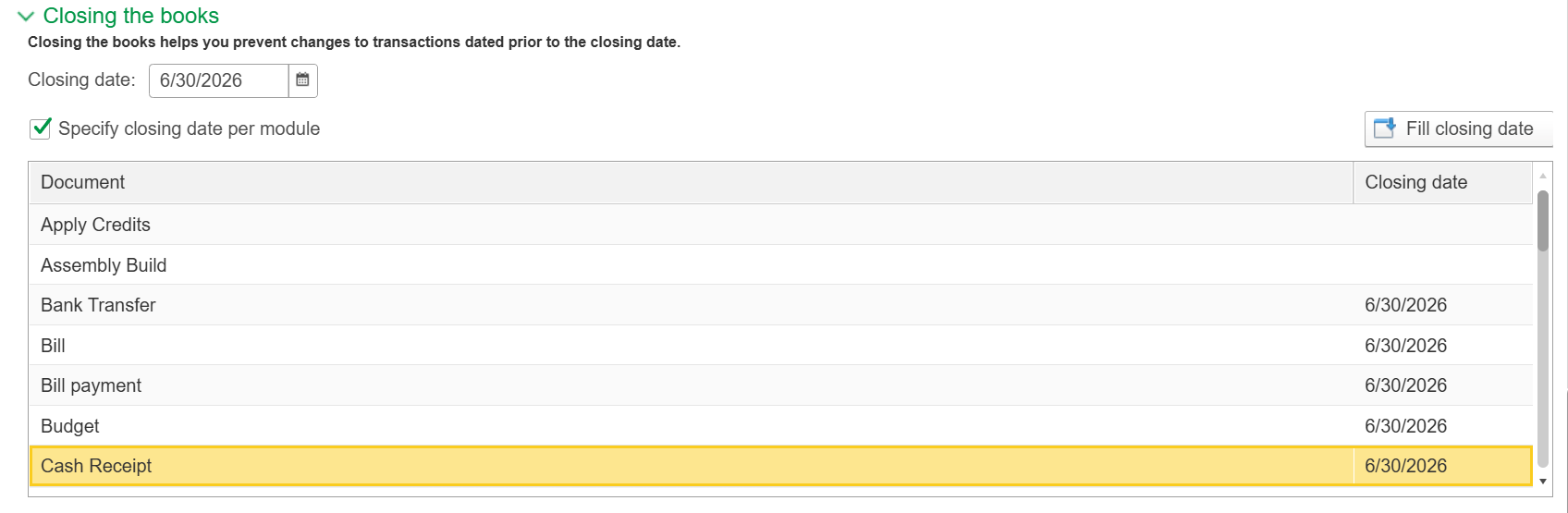Image resolution: width=1568 pixels, height=513 pixels.
Task: Select the Assembly Build row
Action: 781,265
